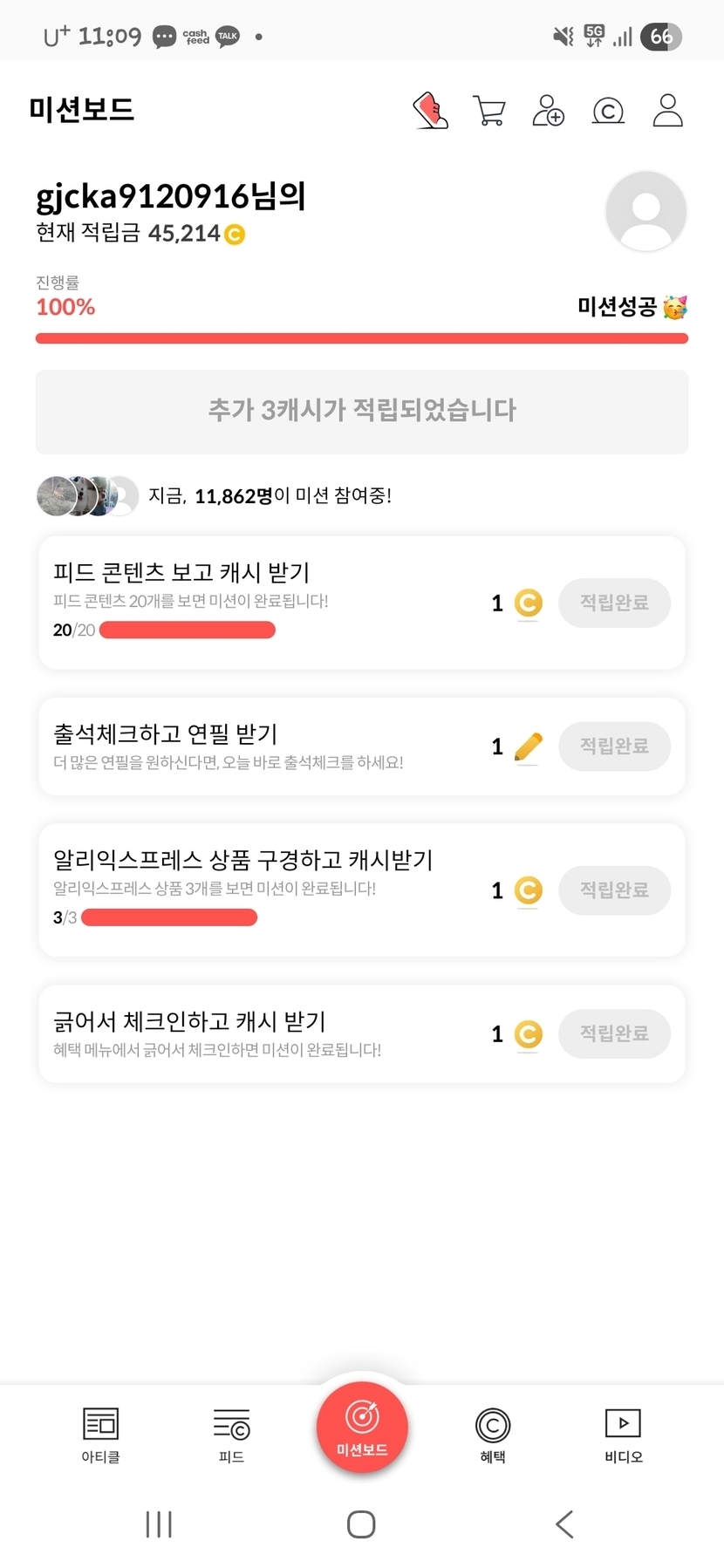724x1568 pixels.
Task: Tap the gray profile avatar picture
Action: coord(645,212)
